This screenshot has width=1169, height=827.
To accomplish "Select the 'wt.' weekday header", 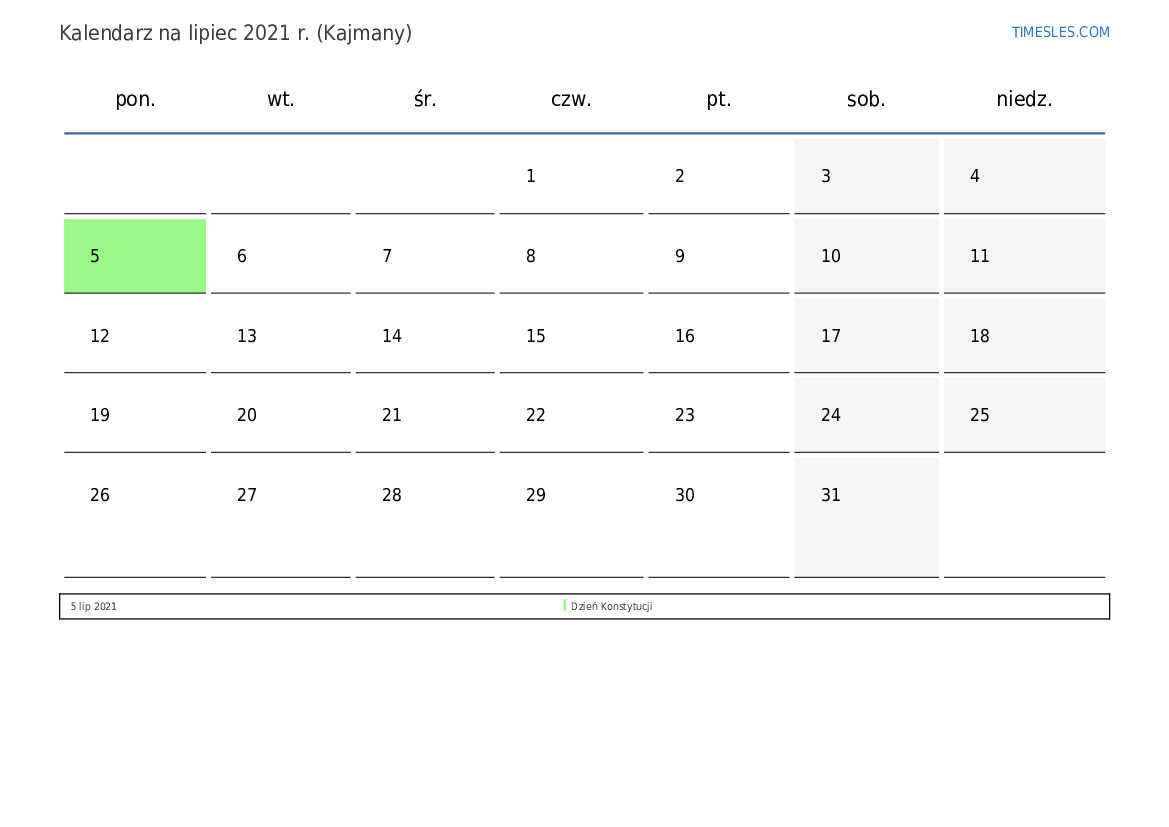I will point(280,99).
